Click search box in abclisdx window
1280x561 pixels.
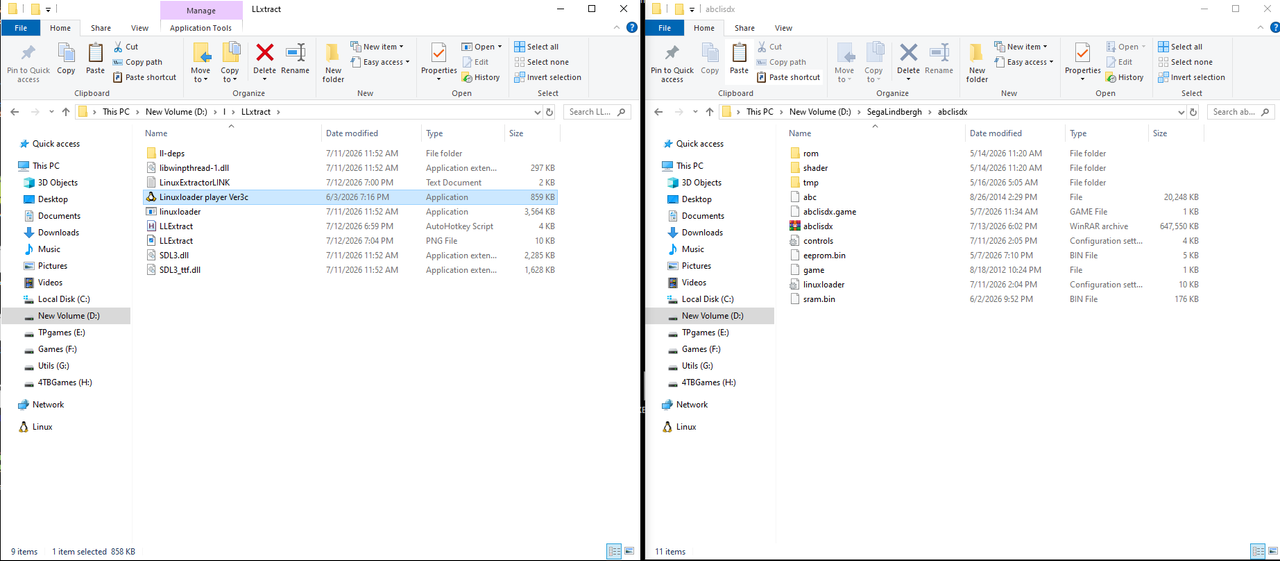pyautogui.click(x=1243, y=112)
